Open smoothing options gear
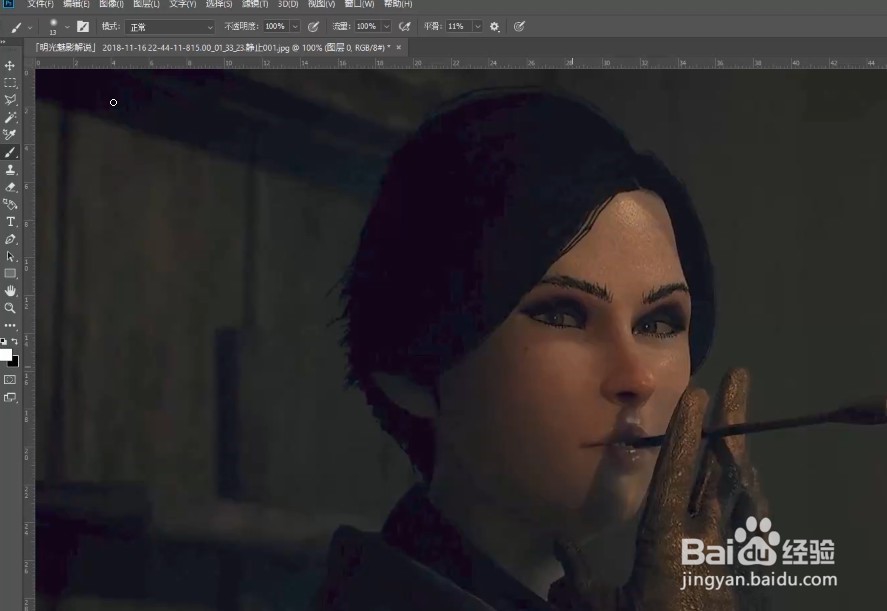Viewport: 887px width, 611px height. [494, 27]
